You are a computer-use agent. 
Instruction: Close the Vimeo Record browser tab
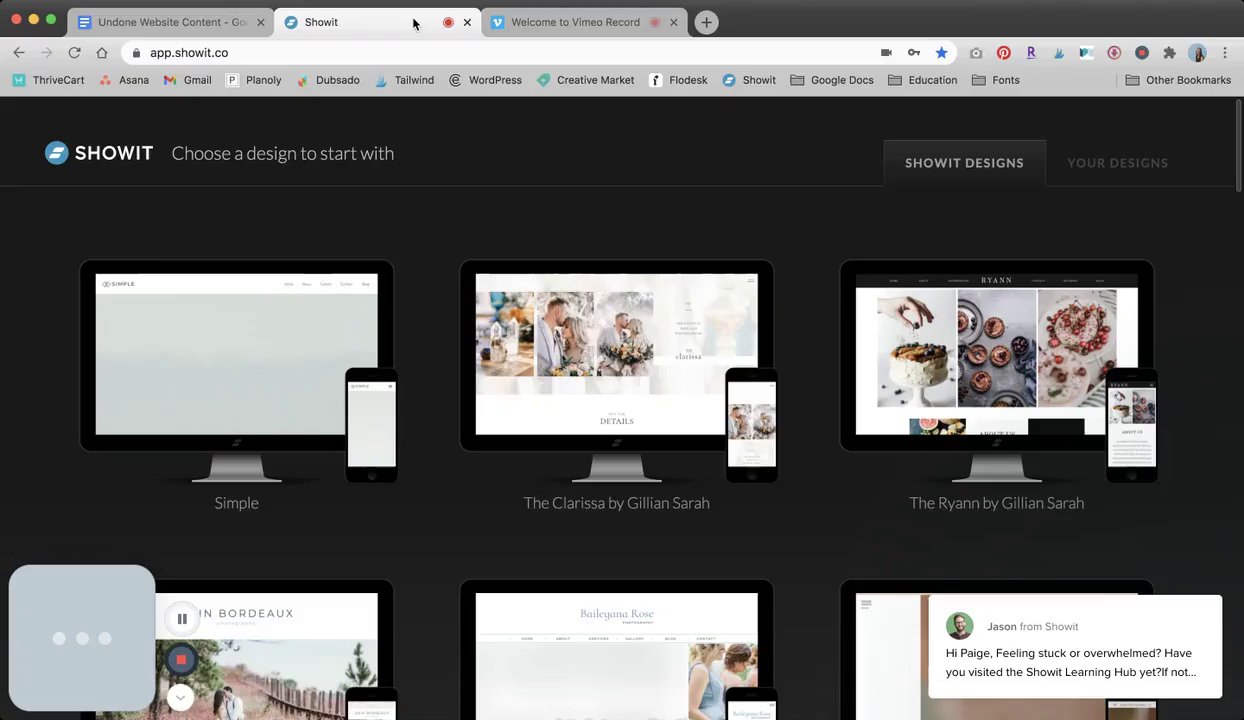click(x=673, y=22)
